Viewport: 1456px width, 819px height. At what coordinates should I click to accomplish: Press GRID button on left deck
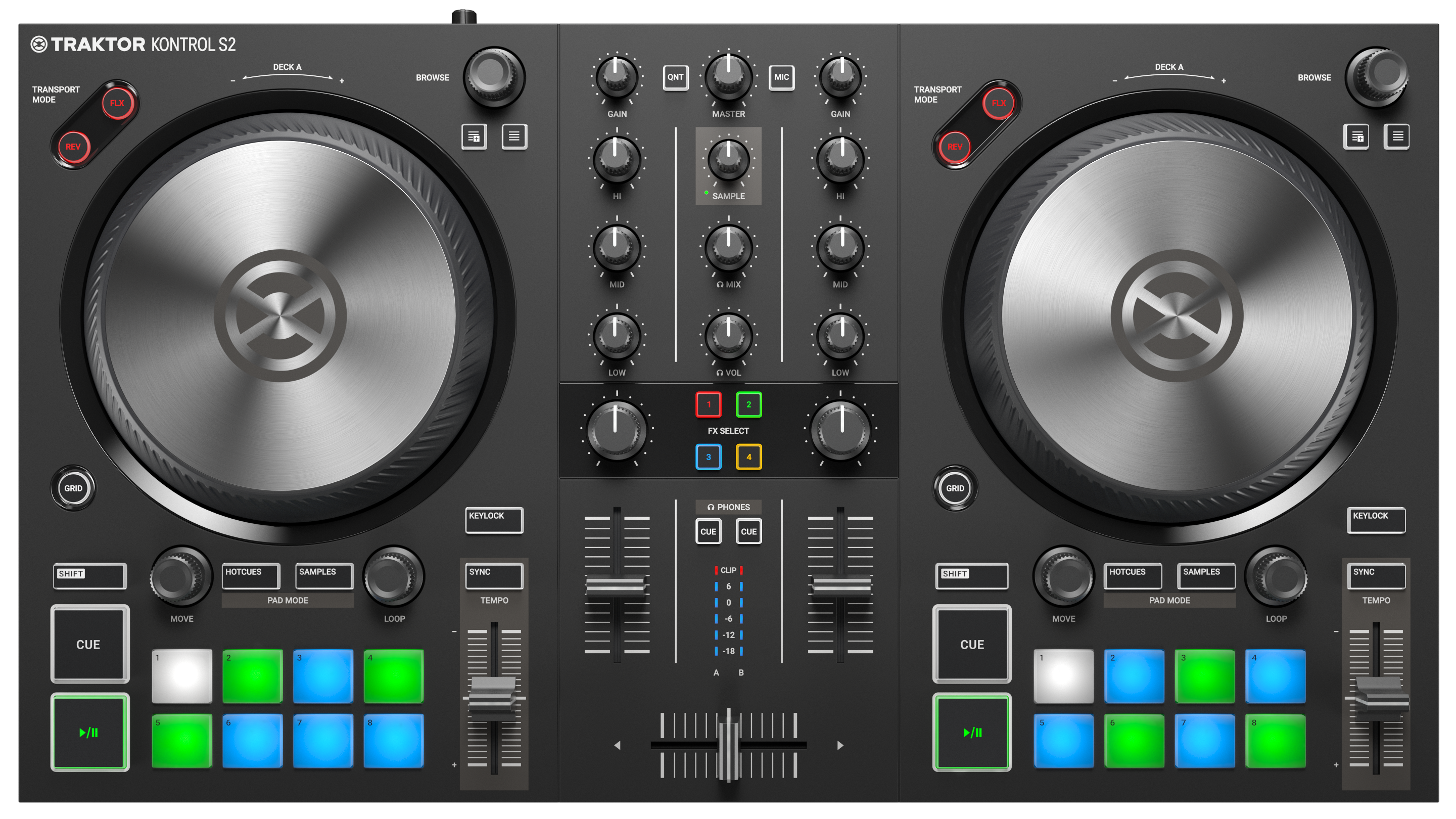tap(75, 488)
